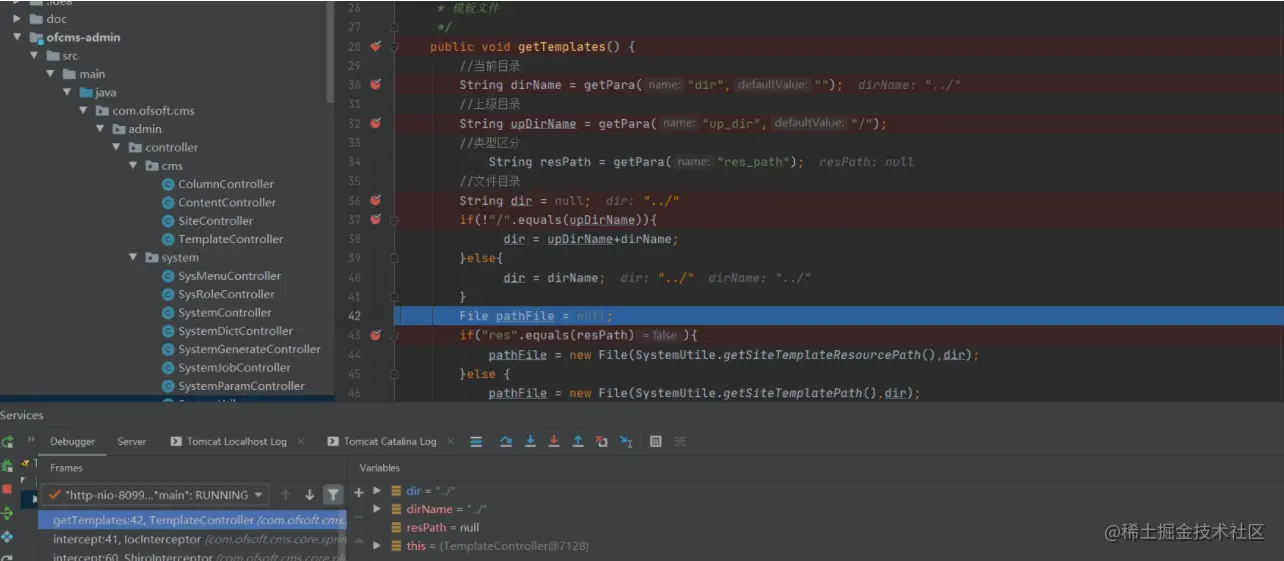
Task: Click the Show Execution Point icon
Action: [476, 441]
